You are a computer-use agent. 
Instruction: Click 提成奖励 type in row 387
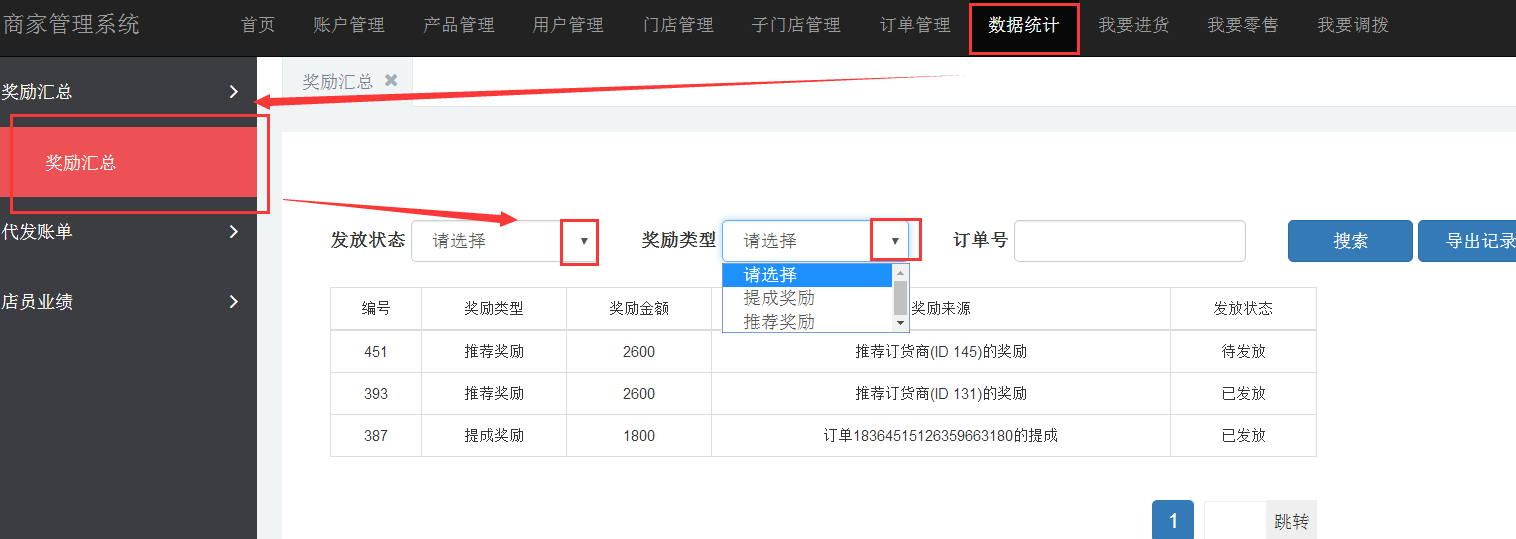click(494, 436)
